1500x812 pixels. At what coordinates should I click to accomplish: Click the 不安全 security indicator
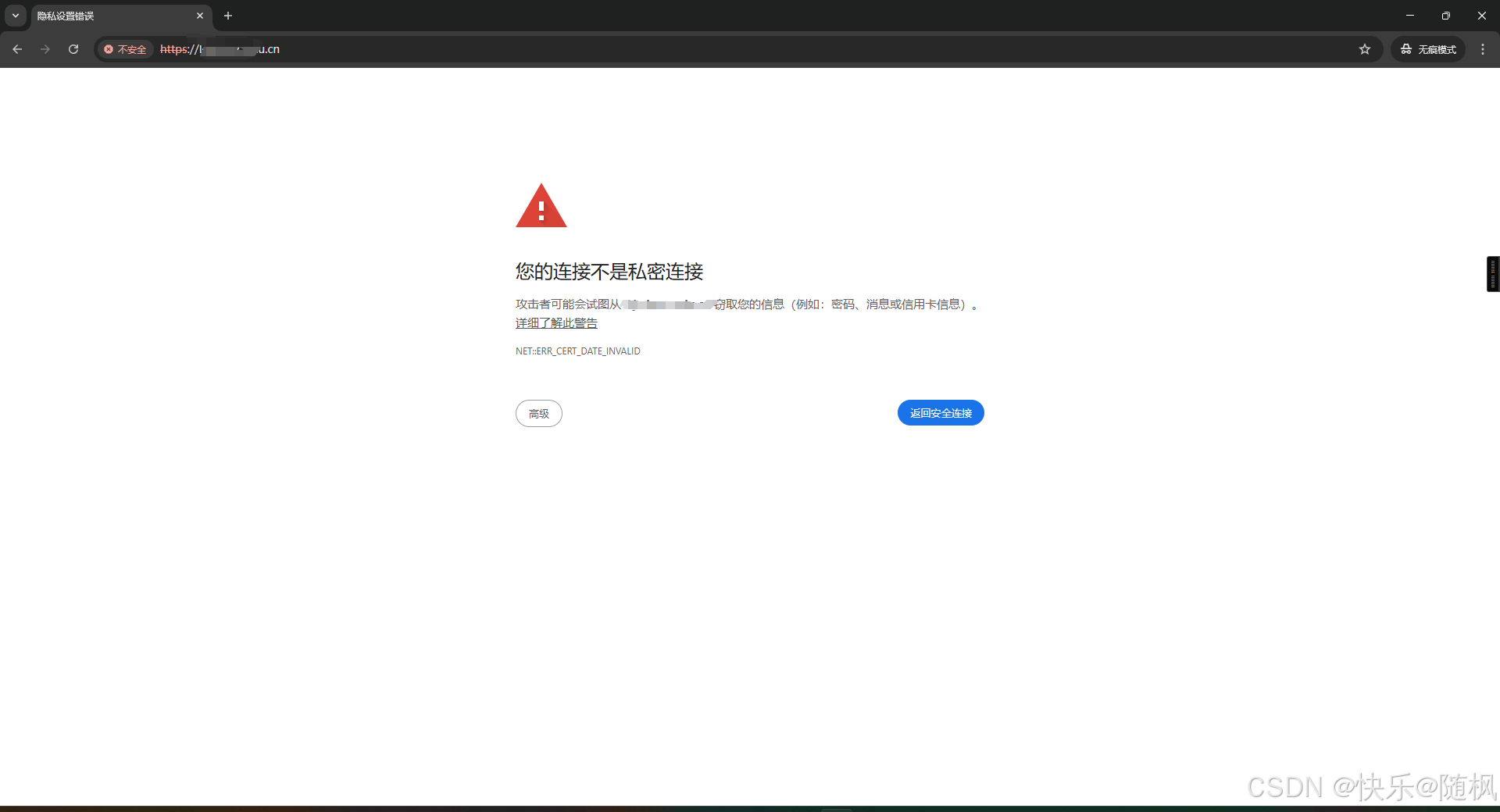click(x=126, y=49)
